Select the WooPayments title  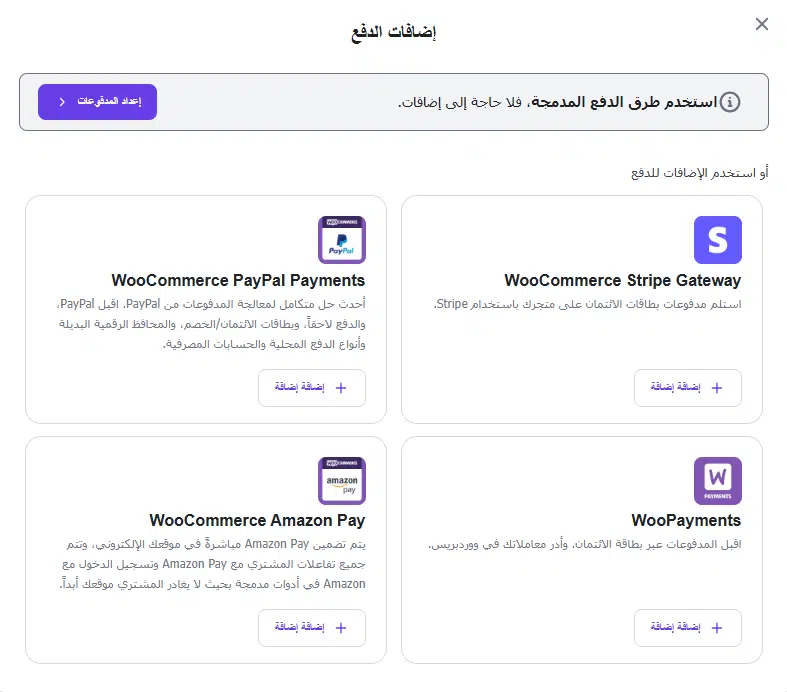(x=686, y=520)
